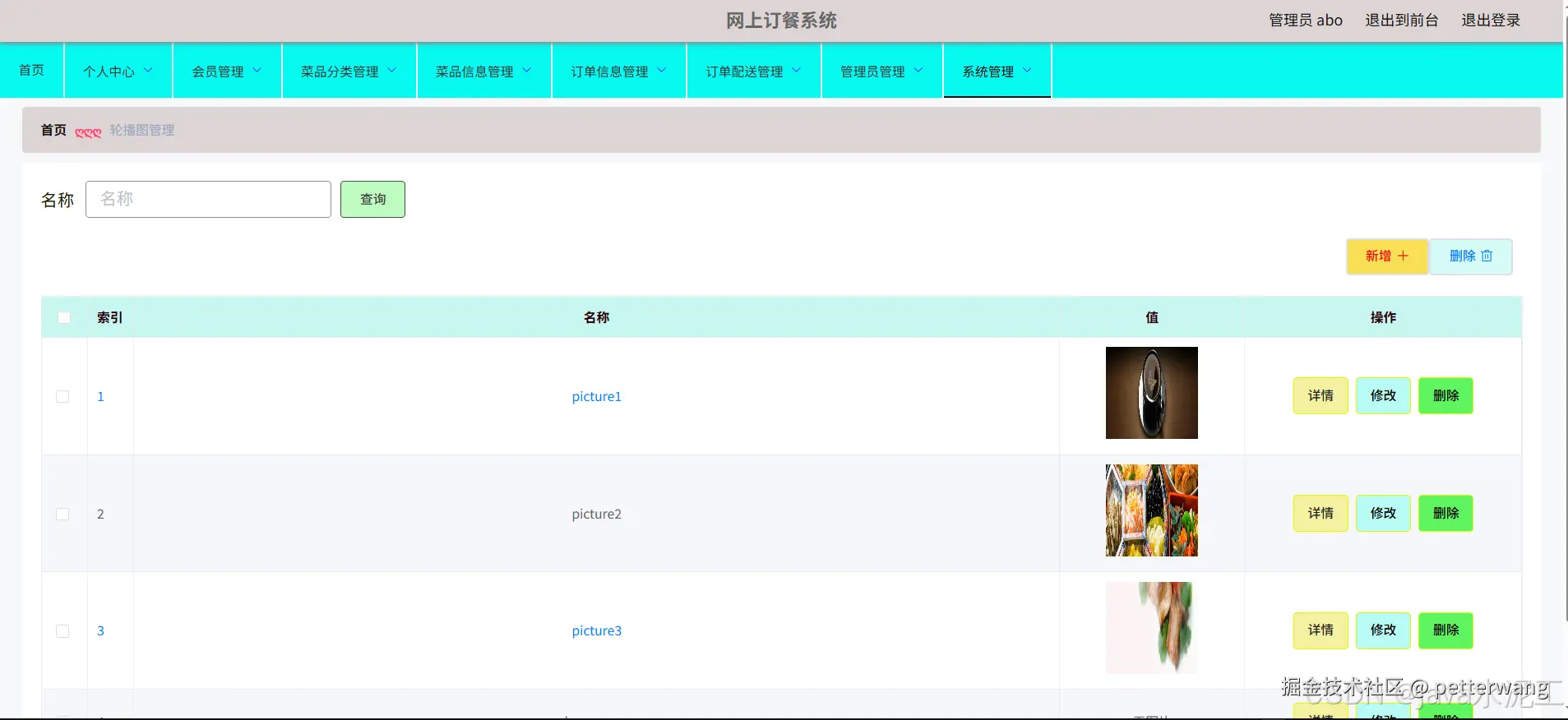Image resolution: width=1568 pixels, height=720 pixels.
Task: Click the 名称 column header
Action: (597, 317)
